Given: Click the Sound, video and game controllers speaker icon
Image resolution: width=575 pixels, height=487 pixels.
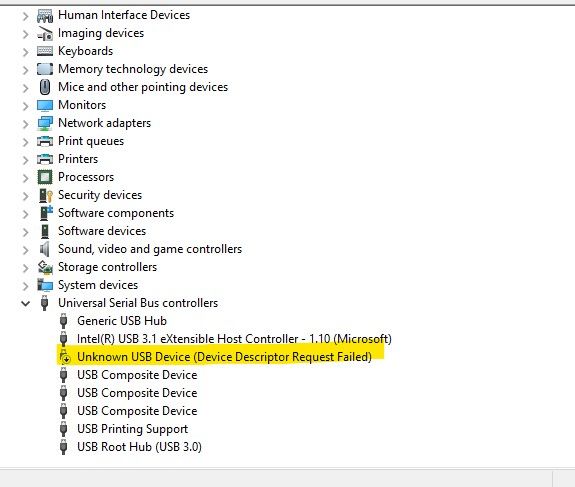Looking at the screenshot, I should (44, 249).
